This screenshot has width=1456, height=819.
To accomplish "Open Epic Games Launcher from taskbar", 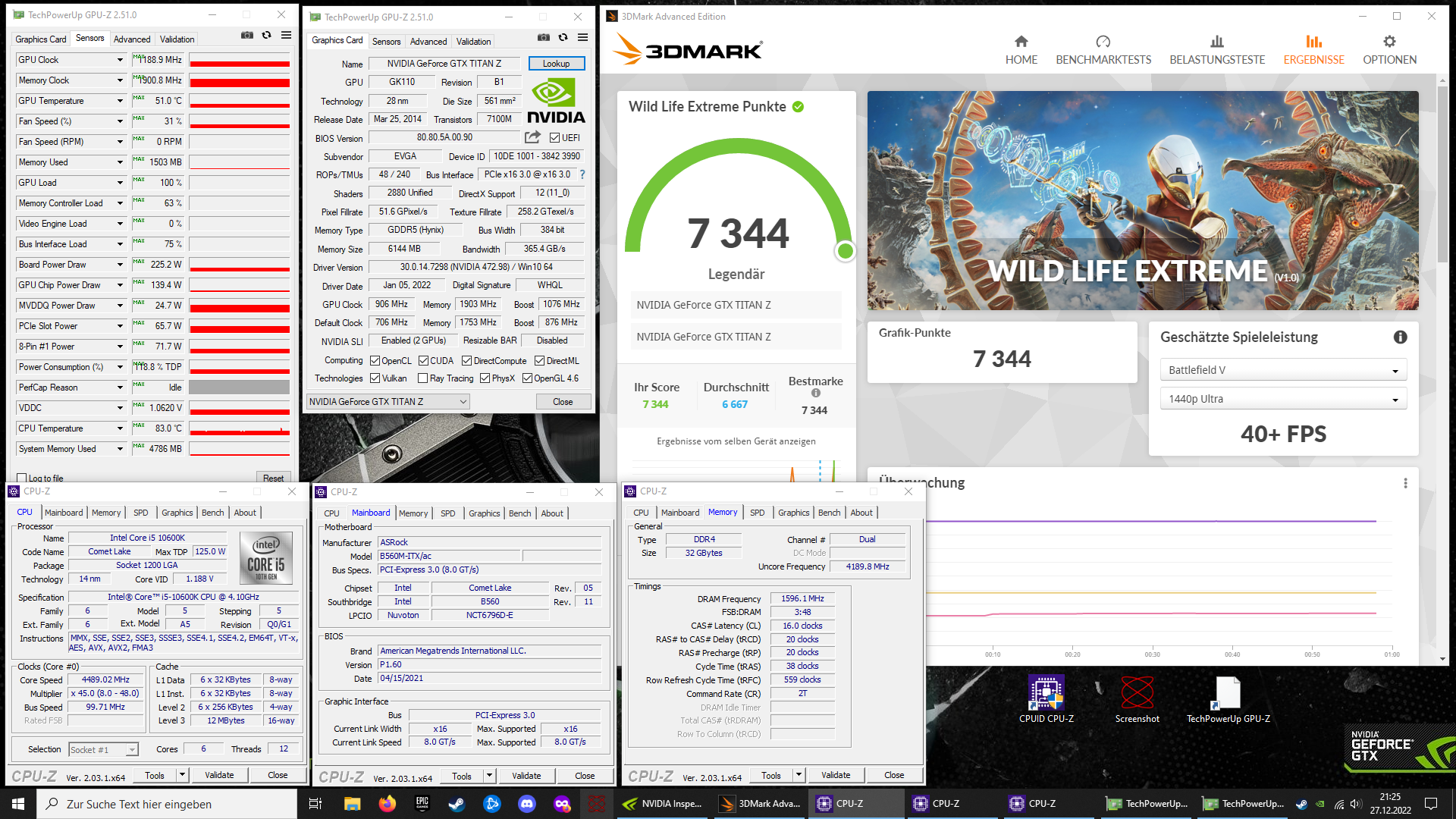I will (x=422, y=804).
